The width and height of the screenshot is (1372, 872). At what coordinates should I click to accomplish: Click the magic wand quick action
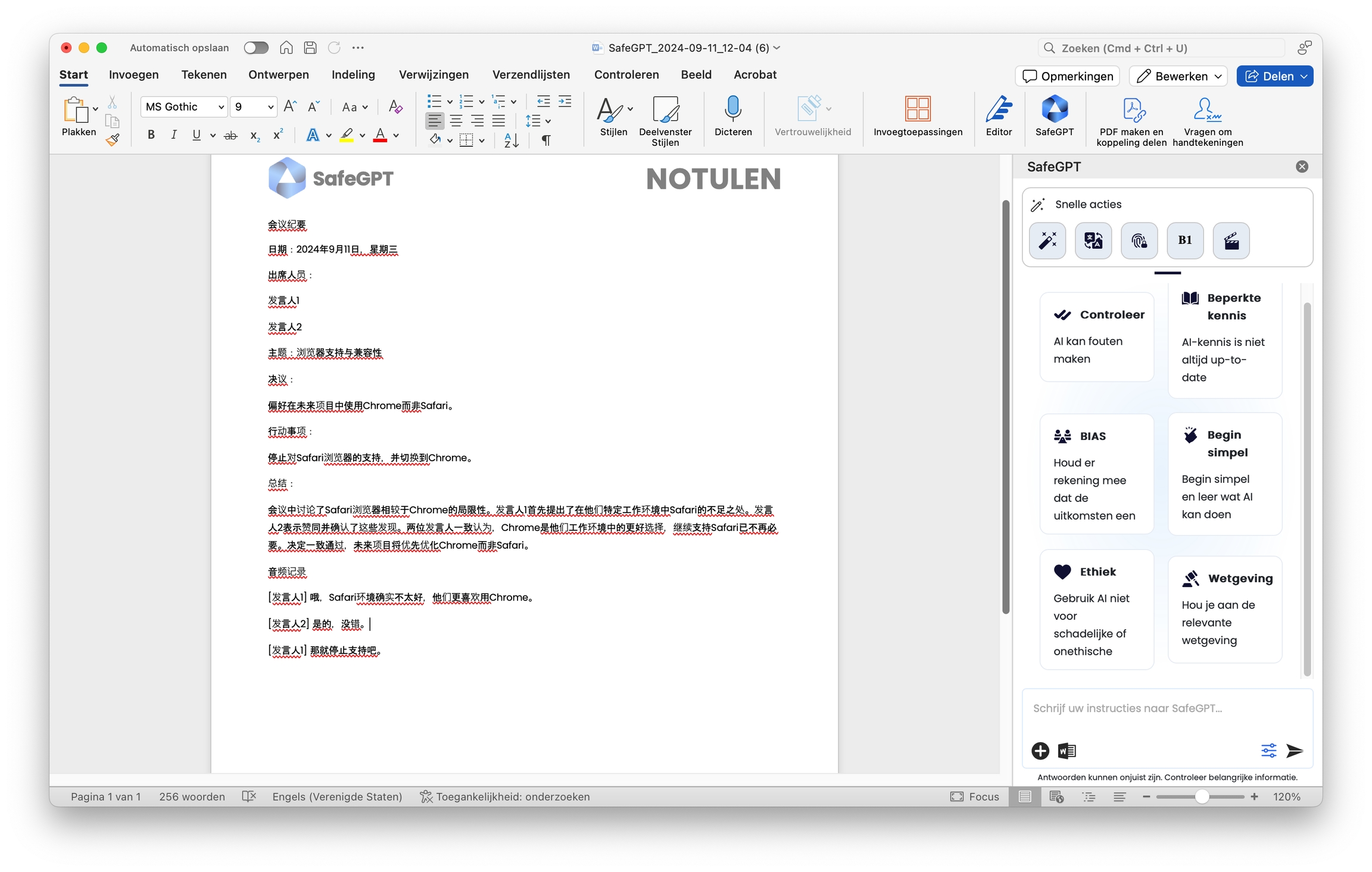[x=1047, y=240]
